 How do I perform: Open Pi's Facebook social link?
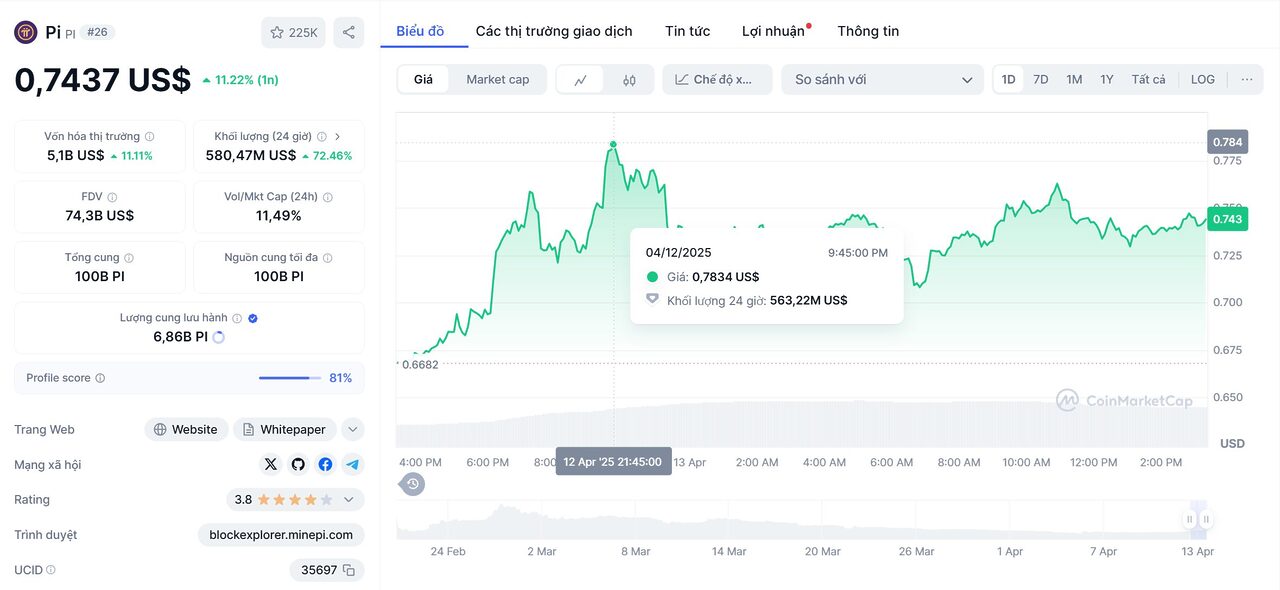325,464
